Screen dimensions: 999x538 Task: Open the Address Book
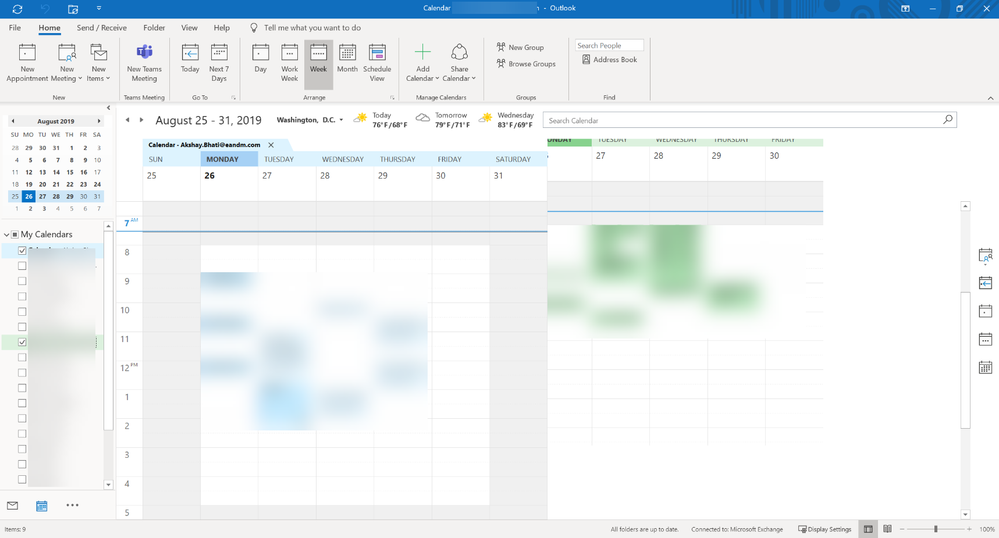pos(609,59)
